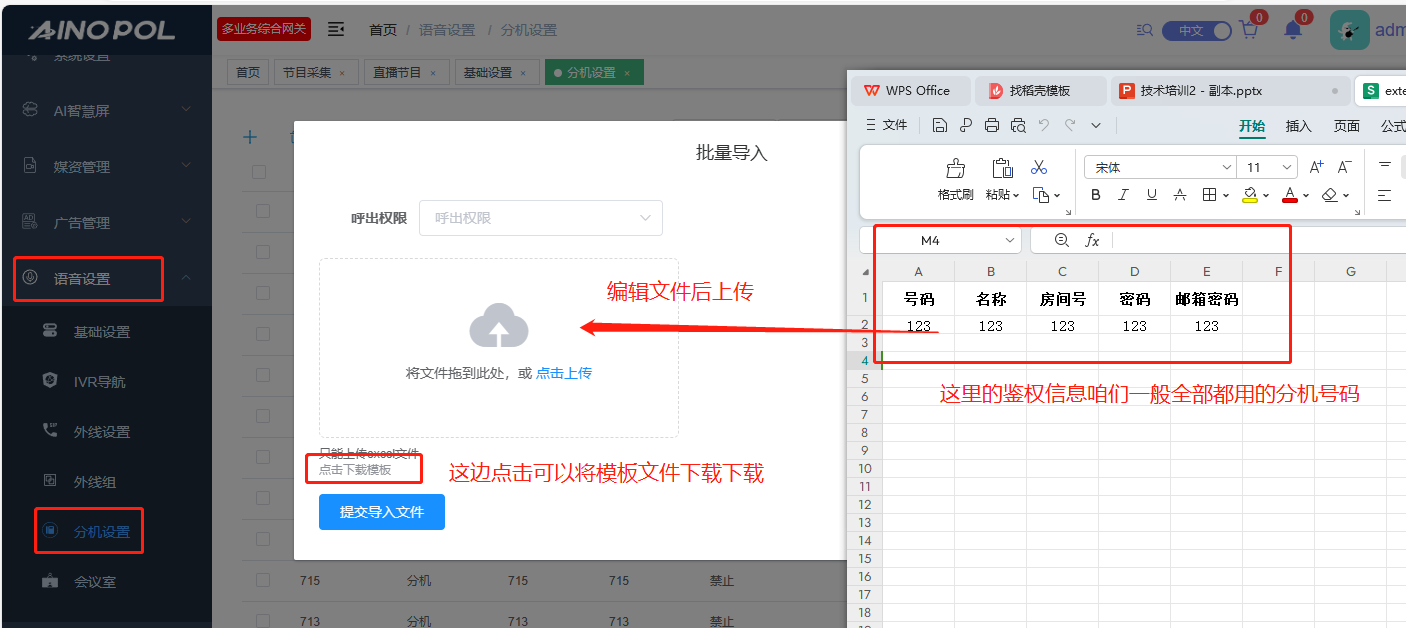The height and width of the screenshot is (628, 1406).
Task: Open the shopping cart icon in header
Action: [x=1249, y=30]
